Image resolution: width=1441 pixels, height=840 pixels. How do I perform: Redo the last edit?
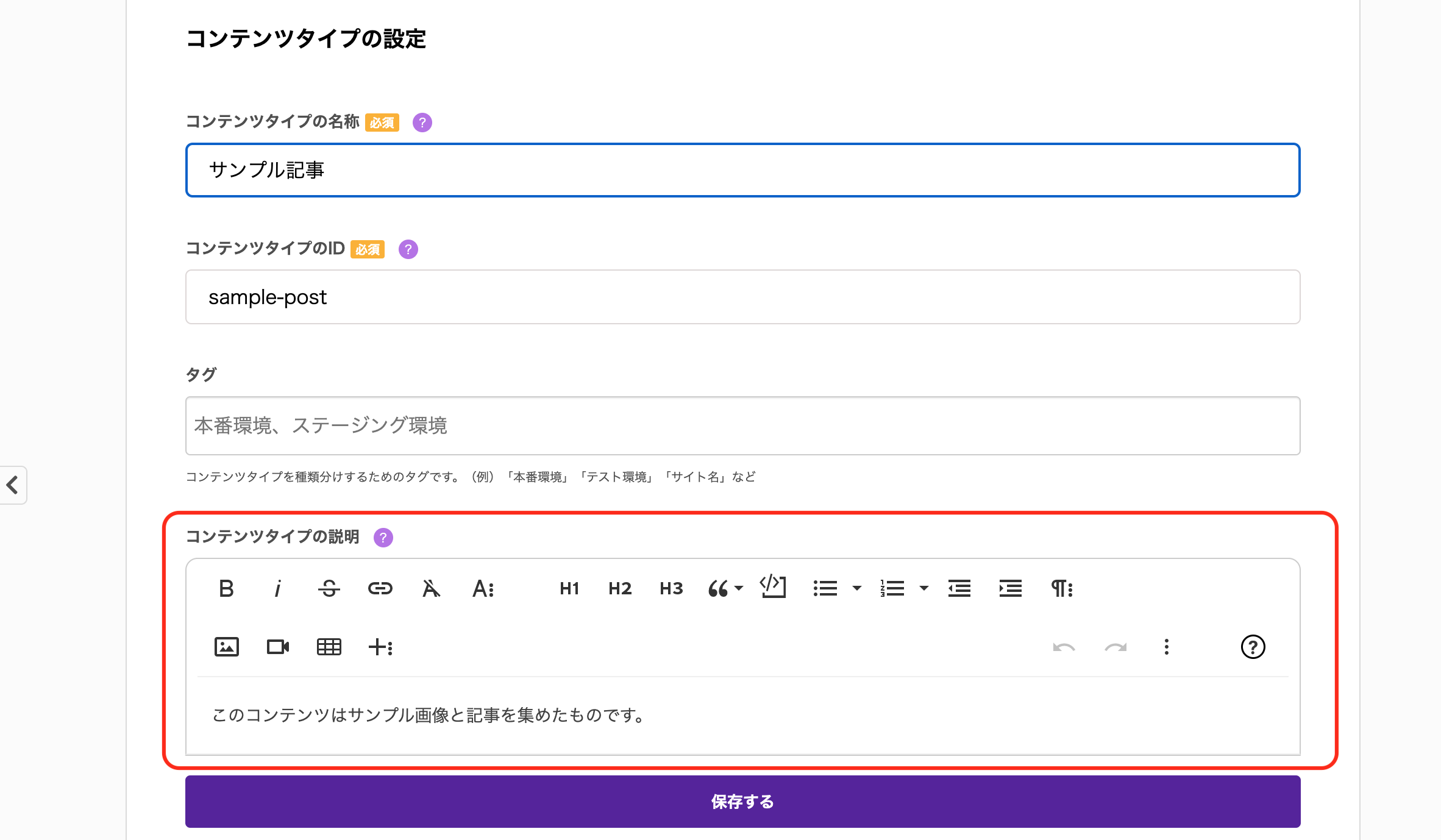[x=1115, y=647]
